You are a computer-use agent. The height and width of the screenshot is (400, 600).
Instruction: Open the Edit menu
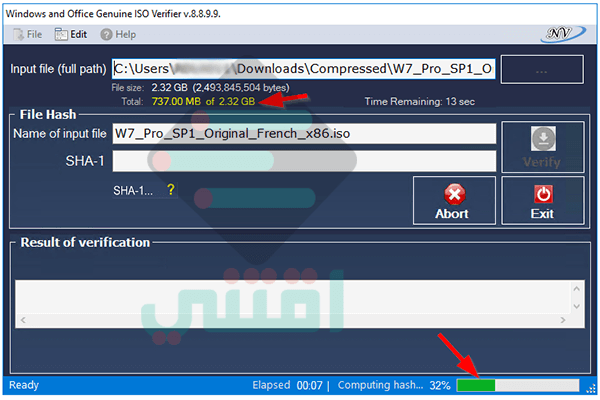71,34
